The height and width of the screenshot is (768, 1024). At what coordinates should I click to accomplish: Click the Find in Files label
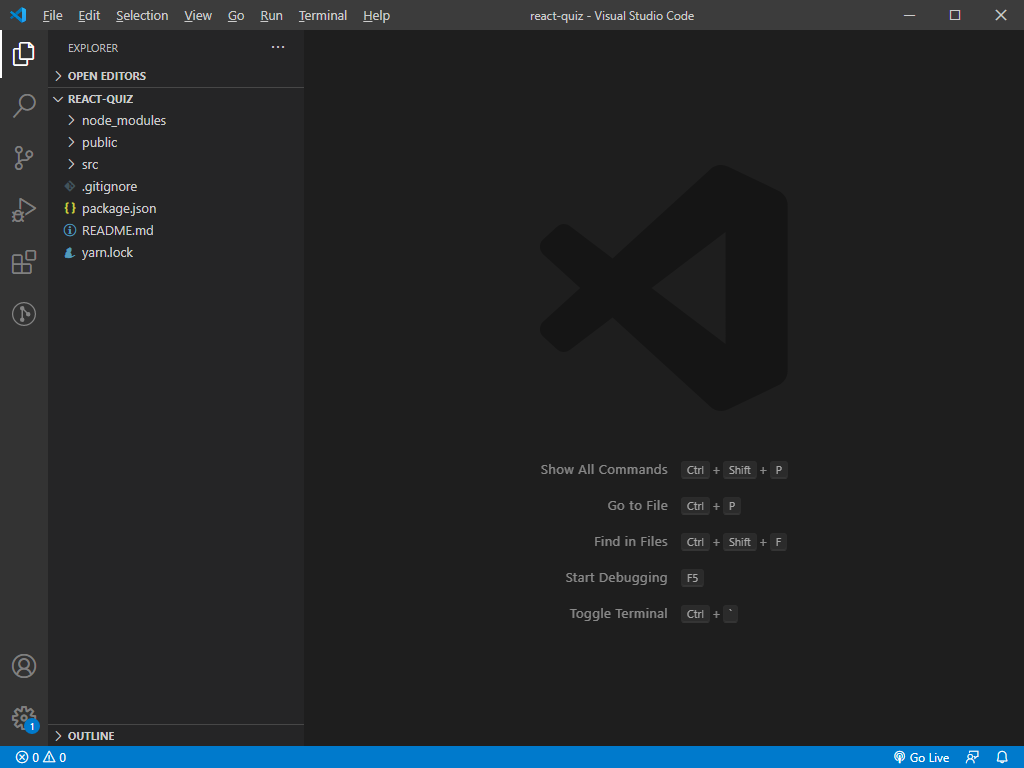click(630, 541)
